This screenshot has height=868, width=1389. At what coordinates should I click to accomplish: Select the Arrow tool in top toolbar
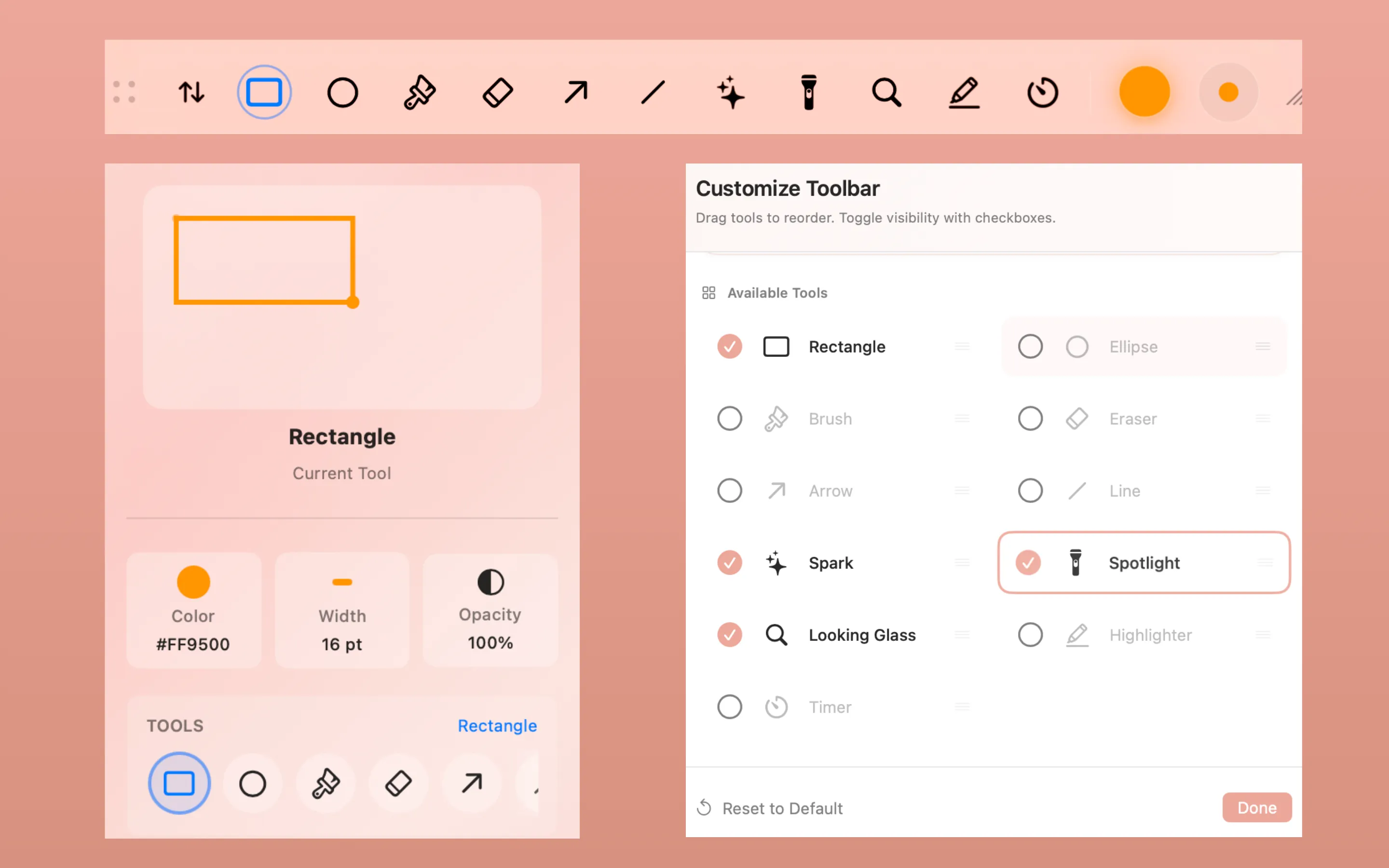click(576, 92)
